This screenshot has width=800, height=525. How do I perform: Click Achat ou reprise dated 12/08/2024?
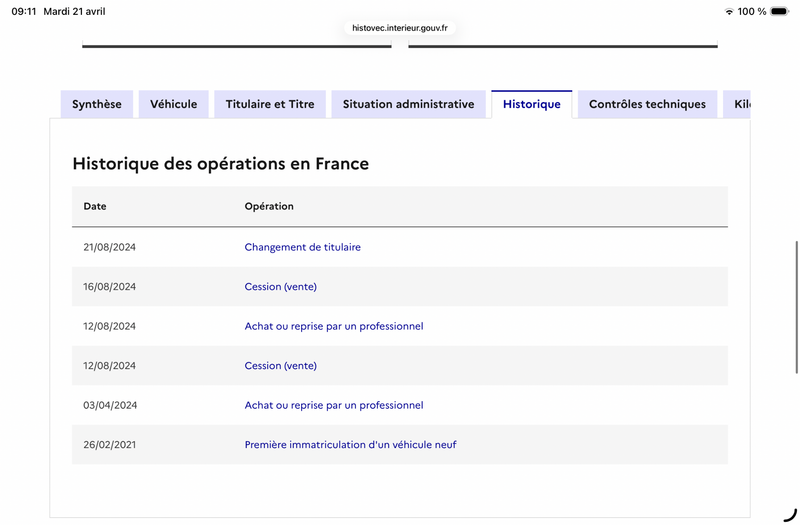pyautogui.click(x=334, y=326)
